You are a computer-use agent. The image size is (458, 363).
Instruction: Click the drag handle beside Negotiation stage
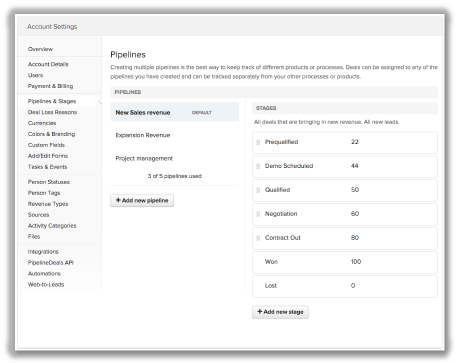(x=258, y=214)
